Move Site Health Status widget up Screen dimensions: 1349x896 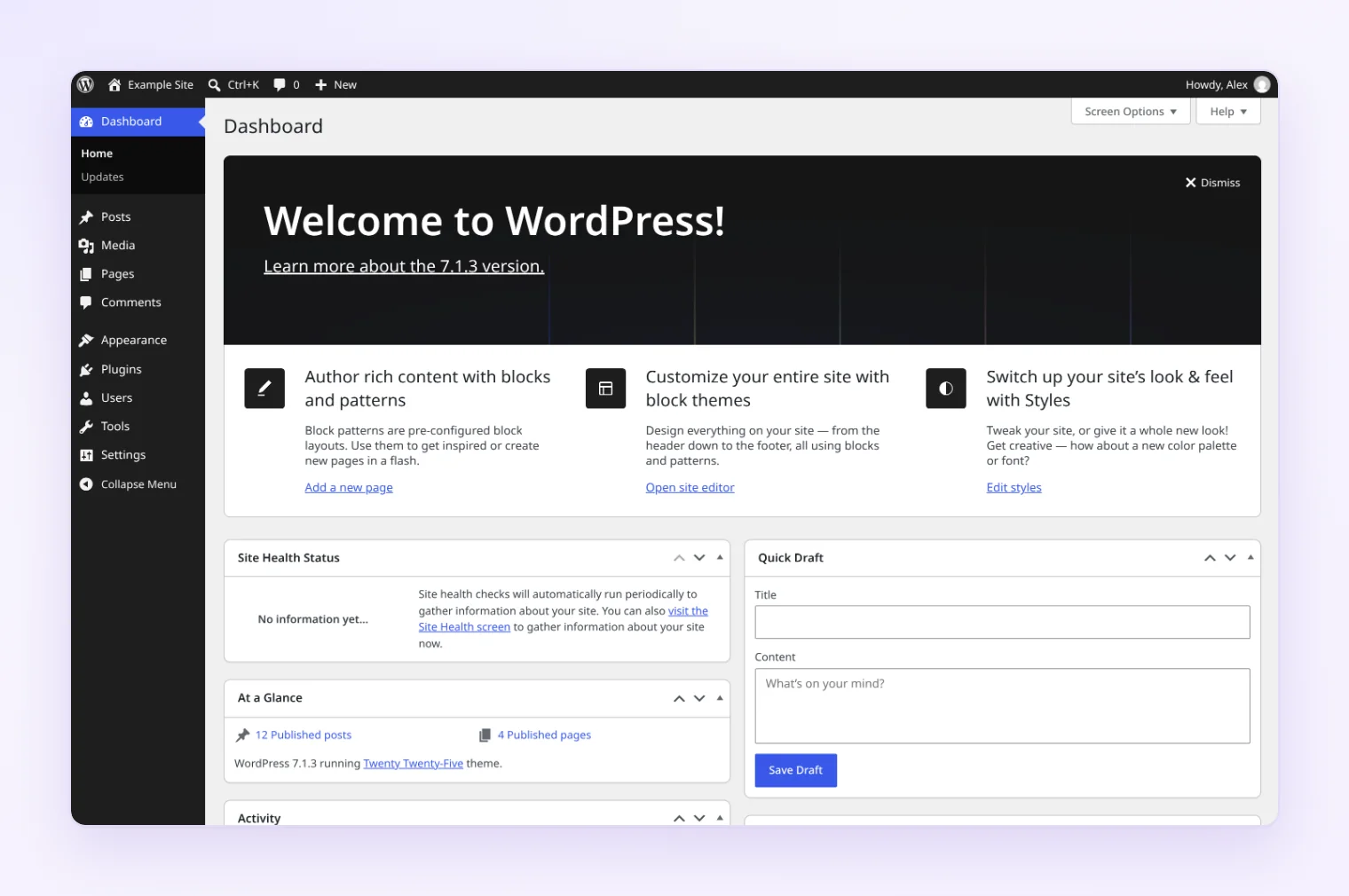[679, 558]
